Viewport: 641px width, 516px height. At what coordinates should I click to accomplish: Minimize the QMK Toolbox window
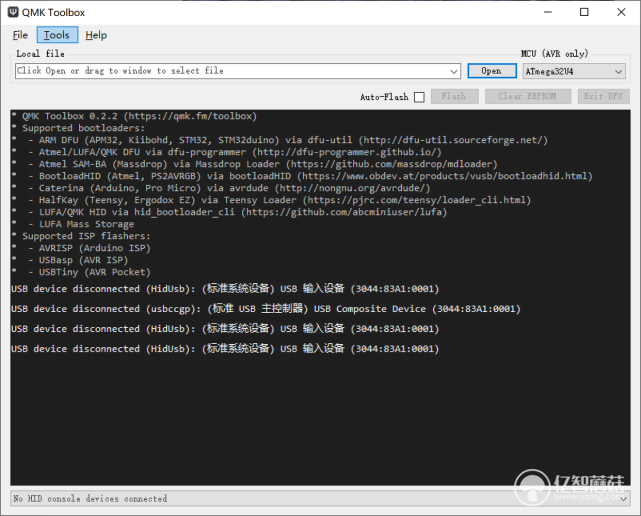coord(548,12)
